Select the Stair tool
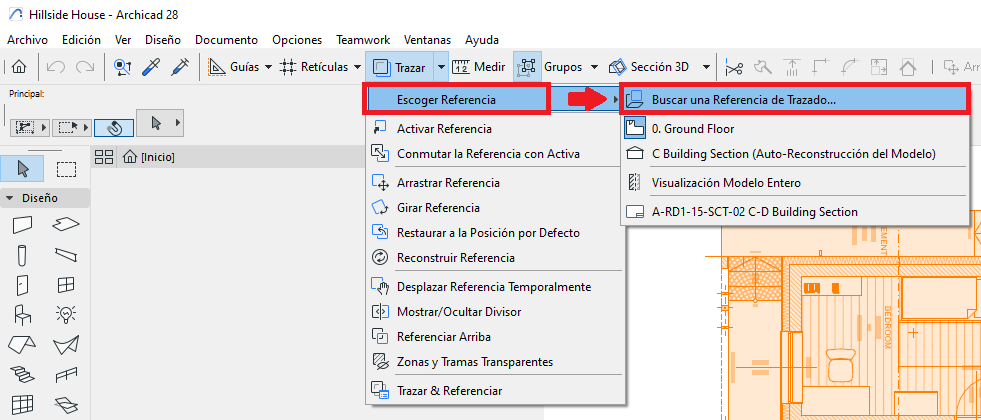 (x=23, y=375)
